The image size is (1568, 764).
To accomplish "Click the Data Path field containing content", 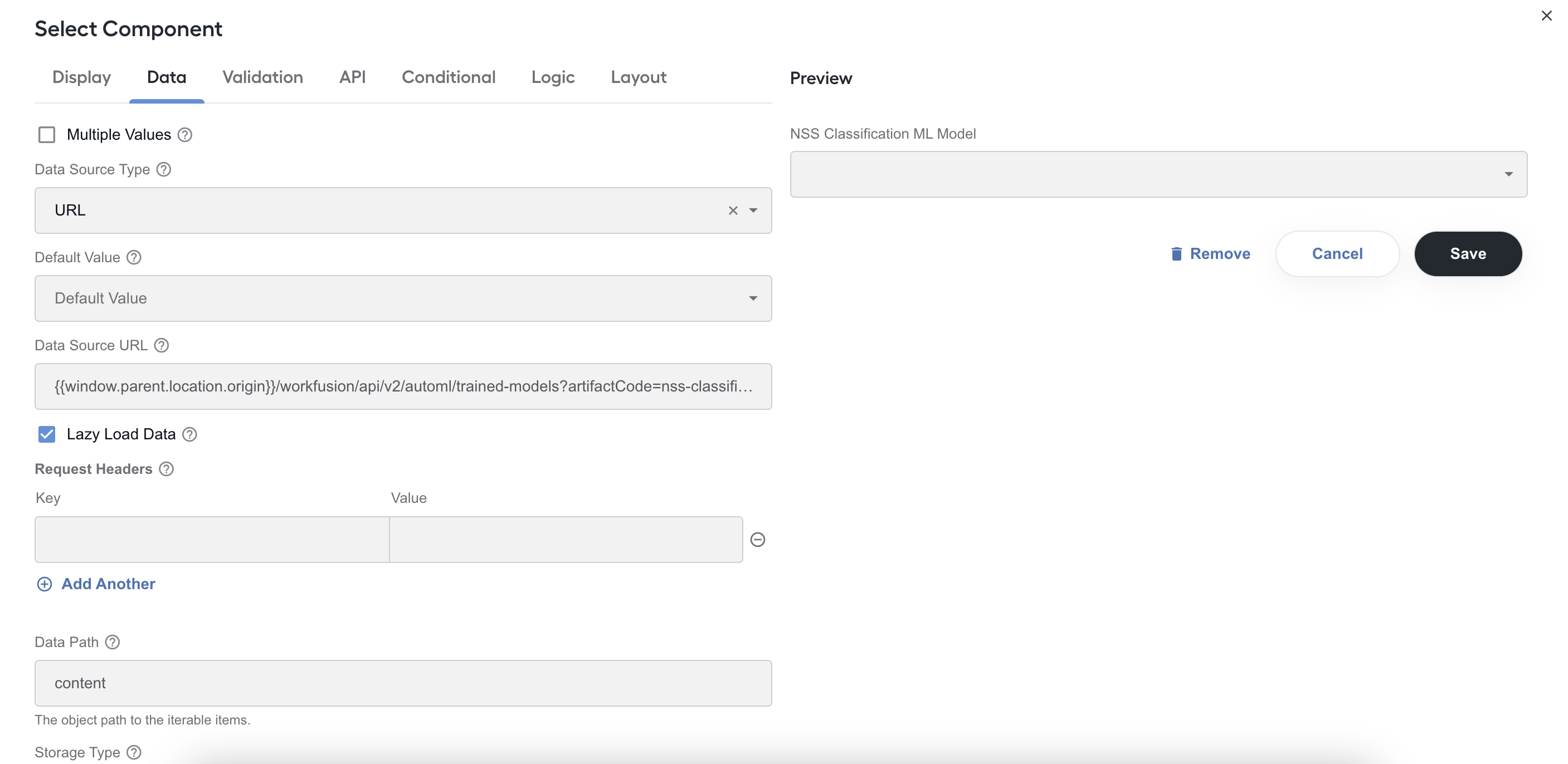I will coord(403,684).
